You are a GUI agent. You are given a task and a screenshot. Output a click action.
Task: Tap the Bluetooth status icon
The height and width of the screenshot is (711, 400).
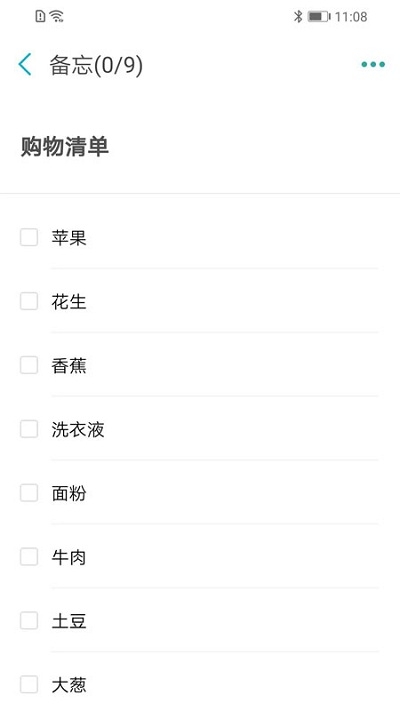298,17
